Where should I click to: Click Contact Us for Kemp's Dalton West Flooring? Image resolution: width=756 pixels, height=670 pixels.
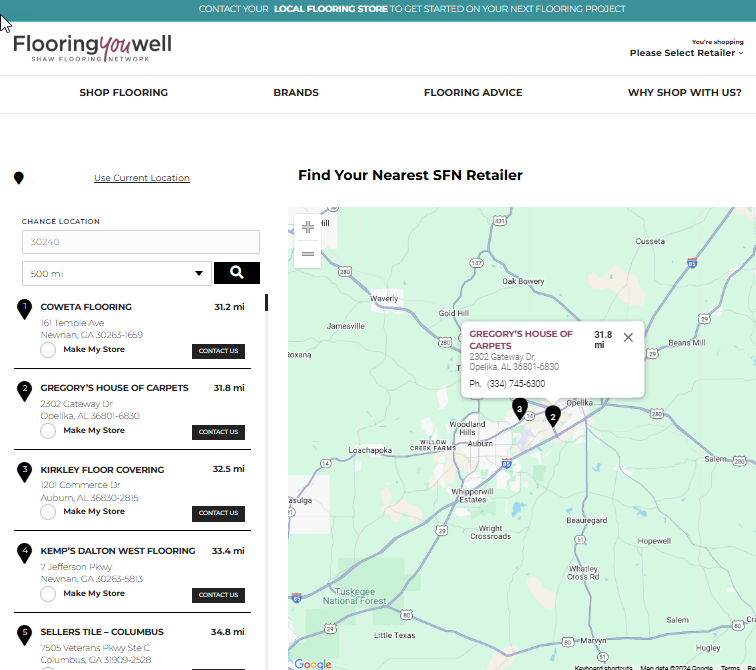(218, 595)
